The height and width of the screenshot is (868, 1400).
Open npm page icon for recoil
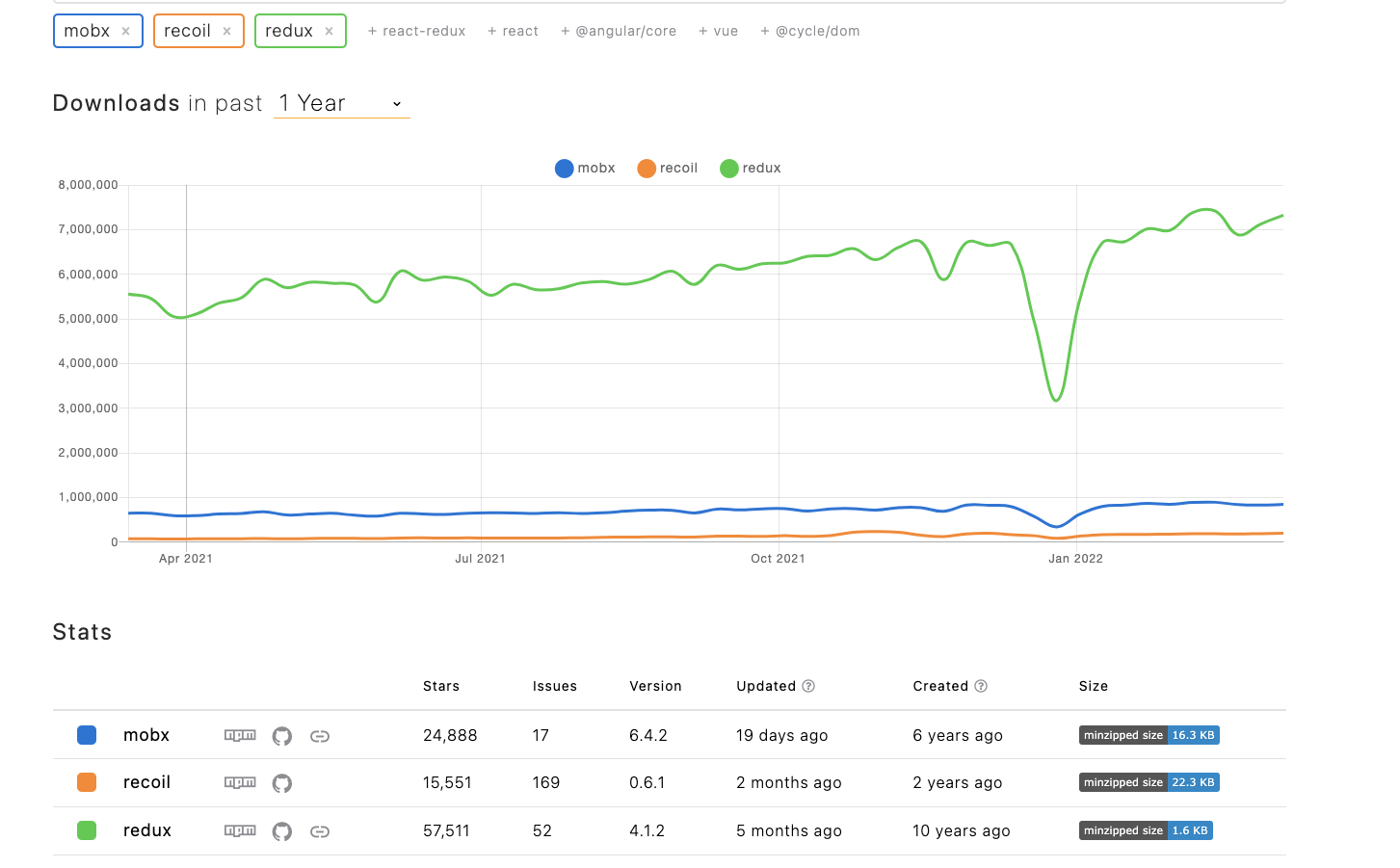click(240, 782)
